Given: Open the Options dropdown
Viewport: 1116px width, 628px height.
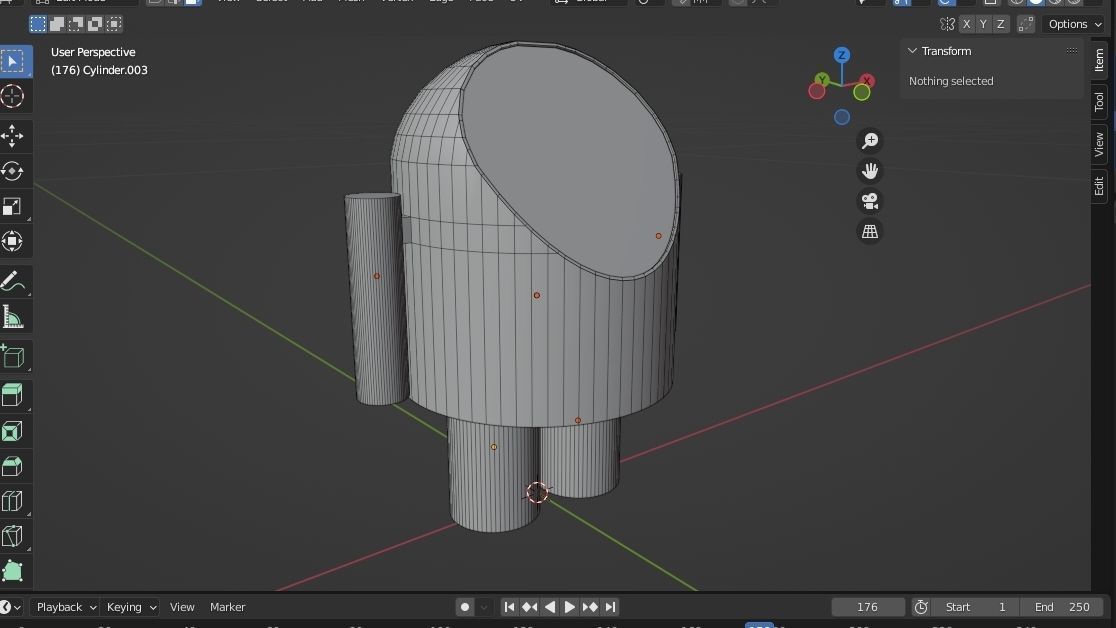Looking at the screenshot, I should (1075, 24).
